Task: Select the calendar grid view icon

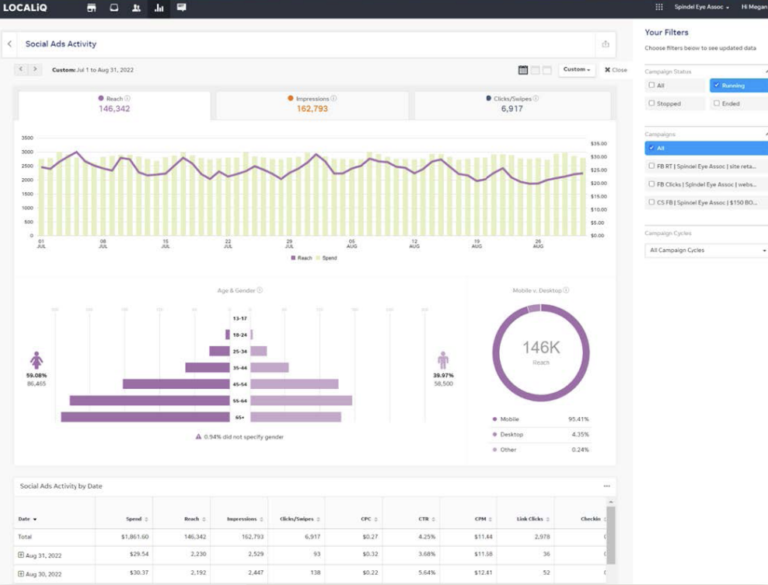Action: 523,70
